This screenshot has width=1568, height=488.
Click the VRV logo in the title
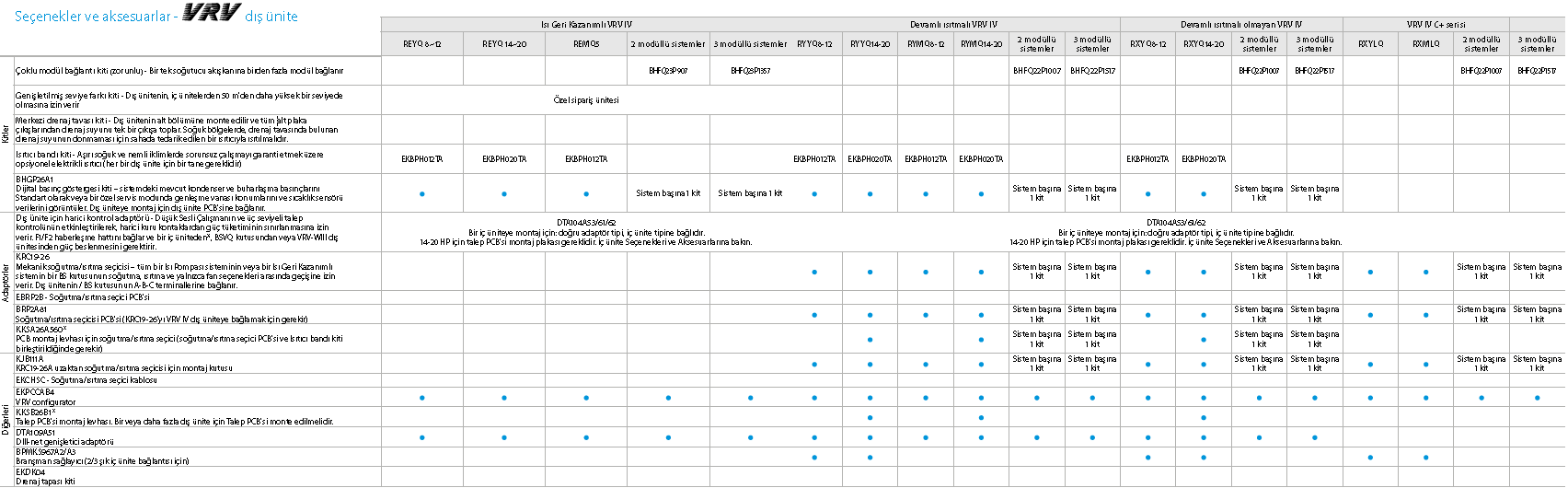tap(211, 13)
